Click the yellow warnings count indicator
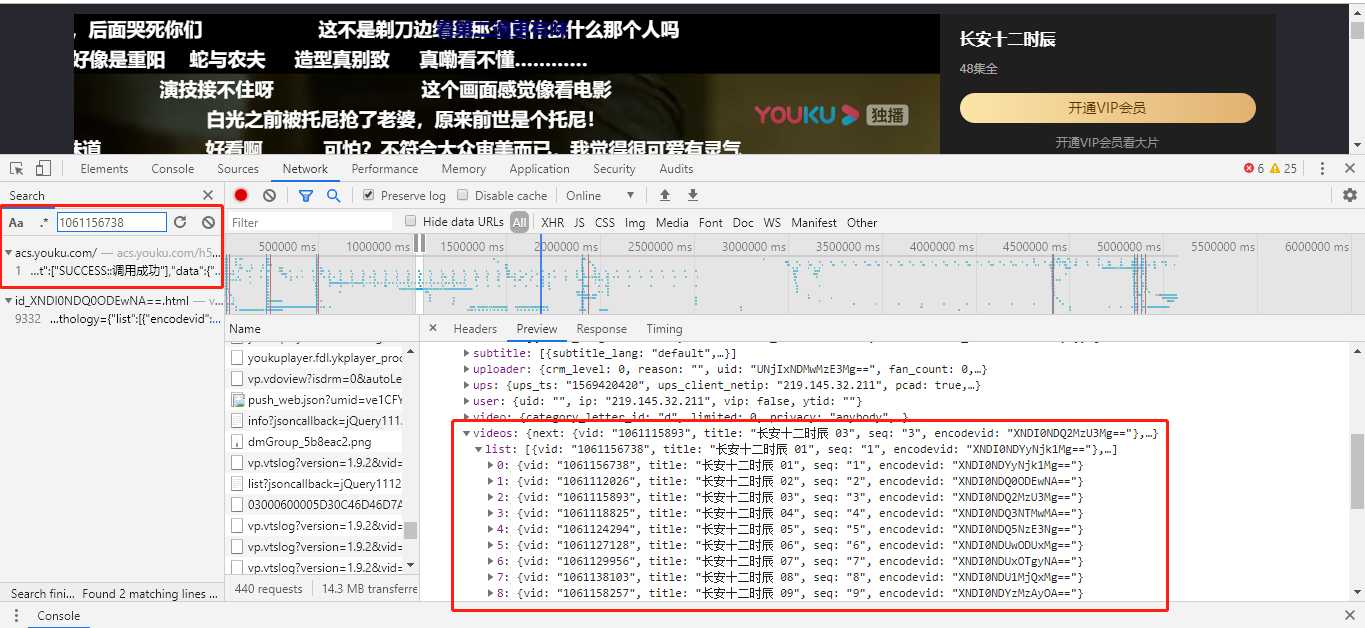This screenshot has height=628, width=1365. click(1283, 168)
